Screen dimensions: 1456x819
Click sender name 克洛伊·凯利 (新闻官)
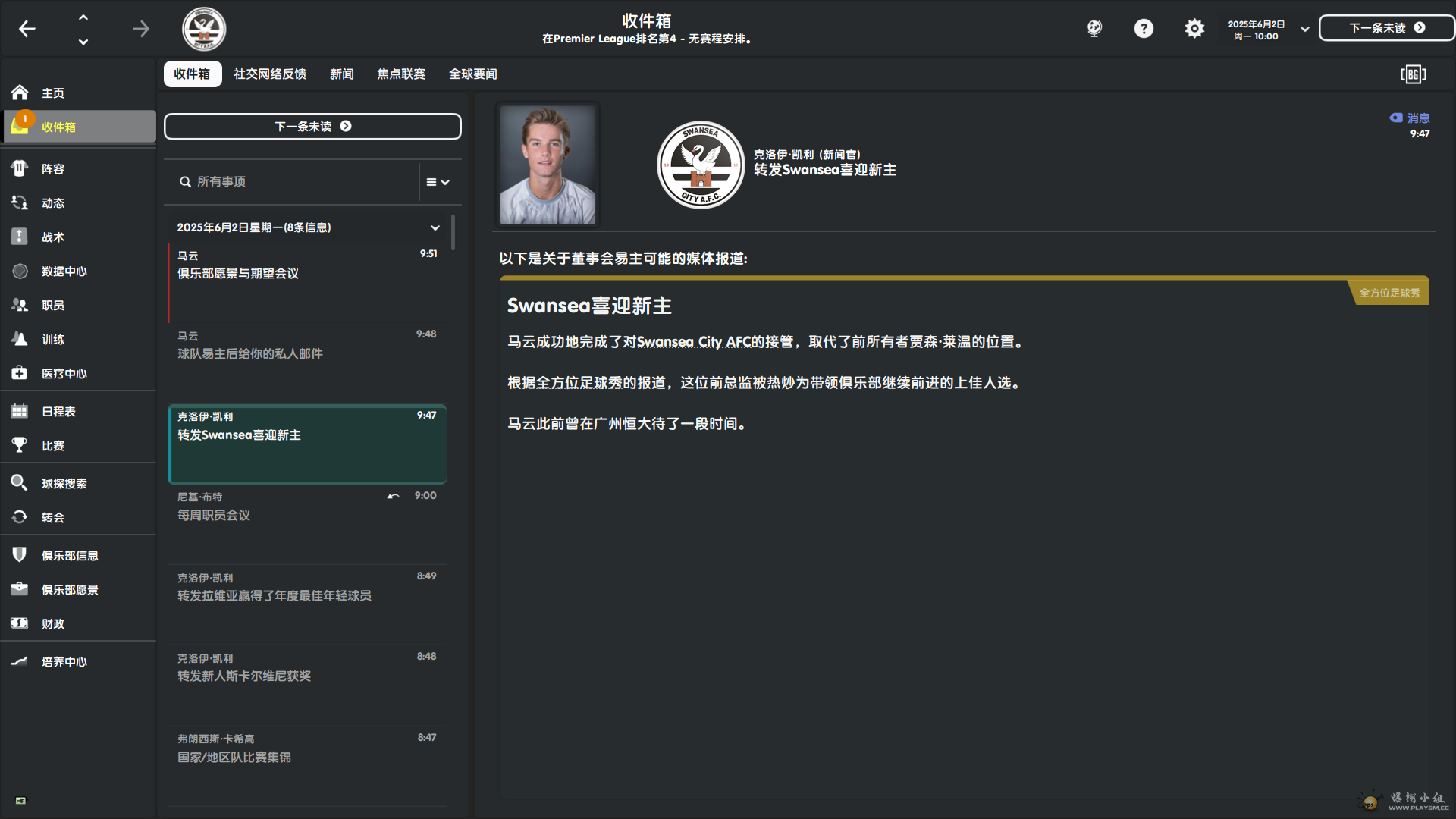pyautogui.click(x=807, y=154)
